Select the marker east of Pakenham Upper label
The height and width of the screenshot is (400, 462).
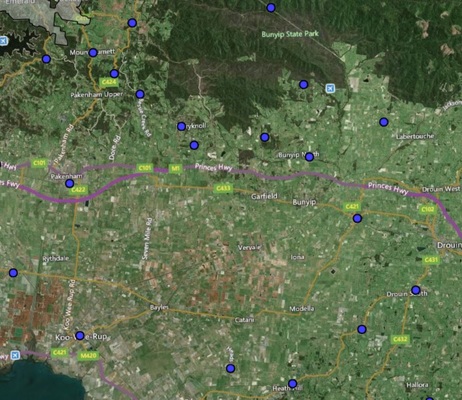140,94
